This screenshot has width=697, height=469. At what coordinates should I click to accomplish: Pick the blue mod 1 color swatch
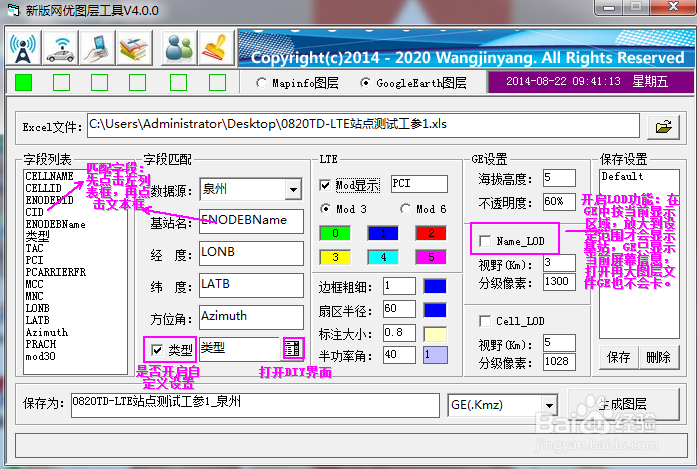(383, 233)
